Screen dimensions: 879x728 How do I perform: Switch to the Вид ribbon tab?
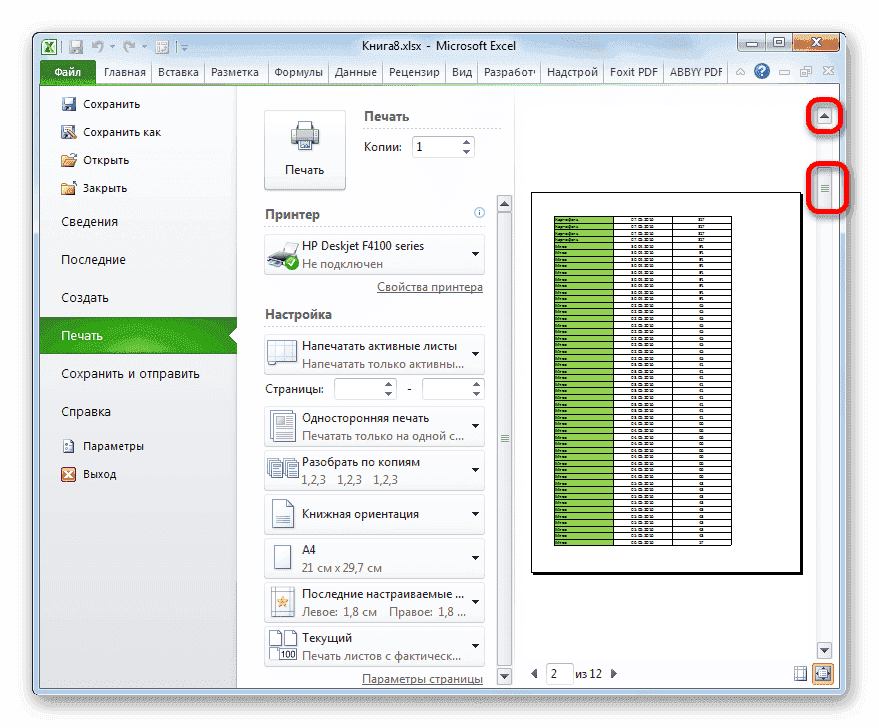point(461,71)
